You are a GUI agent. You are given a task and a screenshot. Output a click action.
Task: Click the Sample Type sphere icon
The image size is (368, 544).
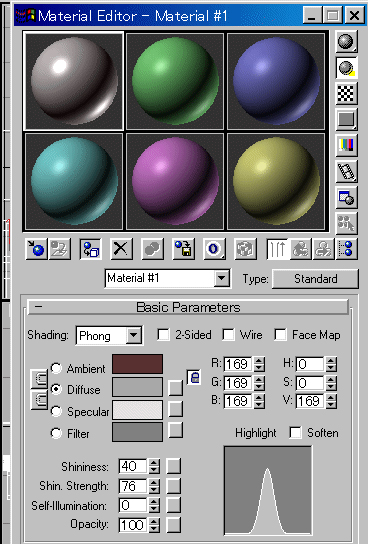pyautogui.click(x=346, y=42)
